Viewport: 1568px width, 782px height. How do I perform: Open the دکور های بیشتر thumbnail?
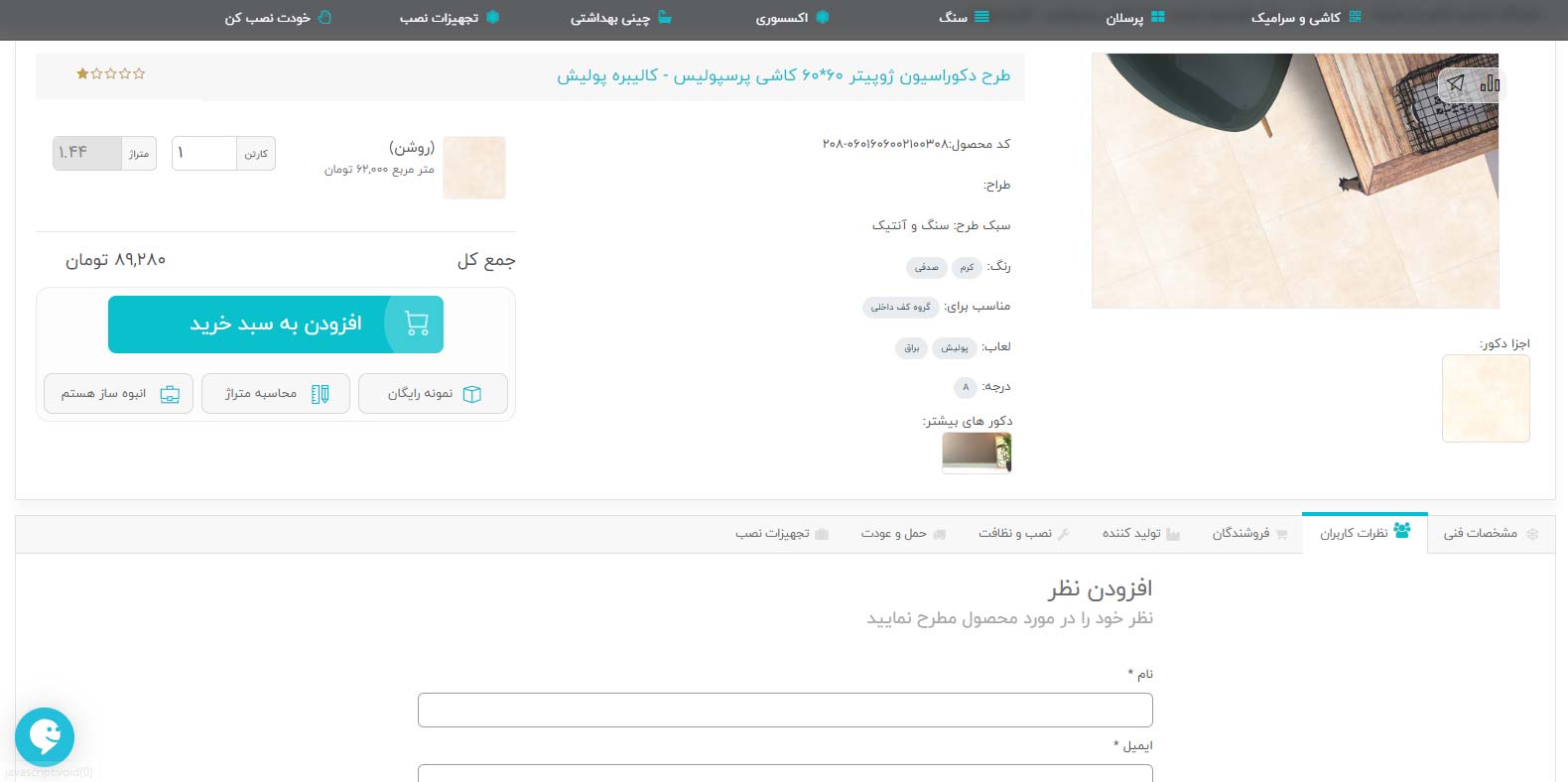coord(977,454)
